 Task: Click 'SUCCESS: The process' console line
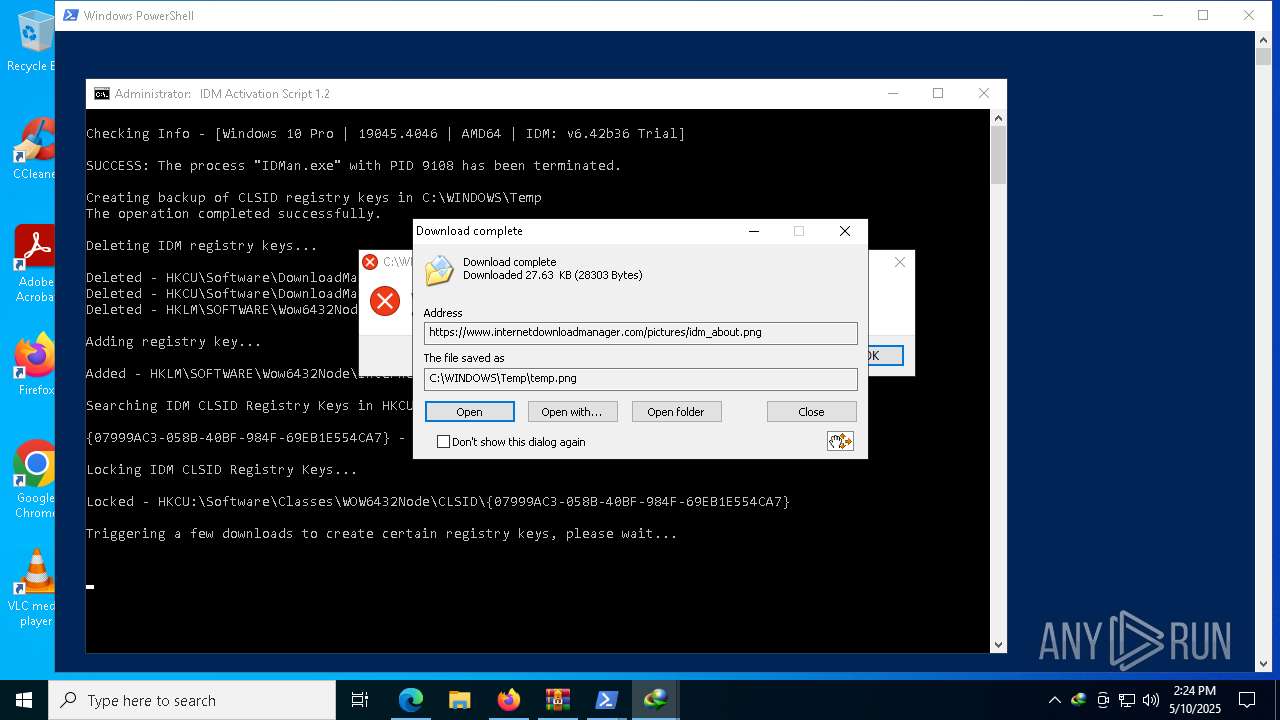[x=354, y=166]
